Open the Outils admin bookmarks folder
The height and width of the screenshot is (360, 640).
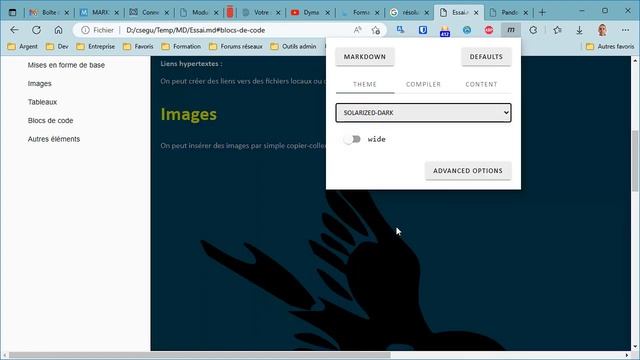point(293,47)
